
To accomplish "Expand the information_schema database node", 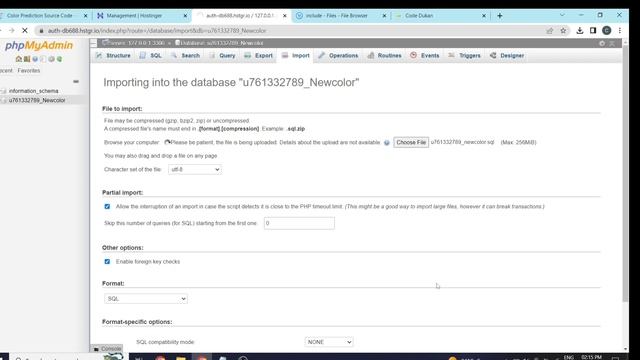I will click(4, 91).
